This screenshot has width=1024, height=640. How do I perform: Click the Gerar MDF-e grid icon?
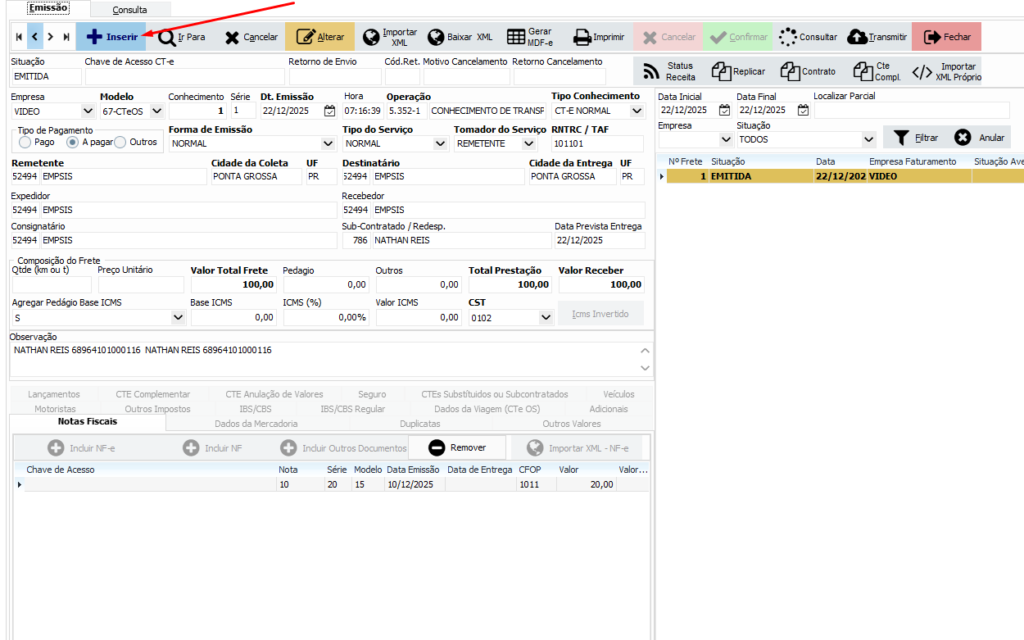point(515,37)
